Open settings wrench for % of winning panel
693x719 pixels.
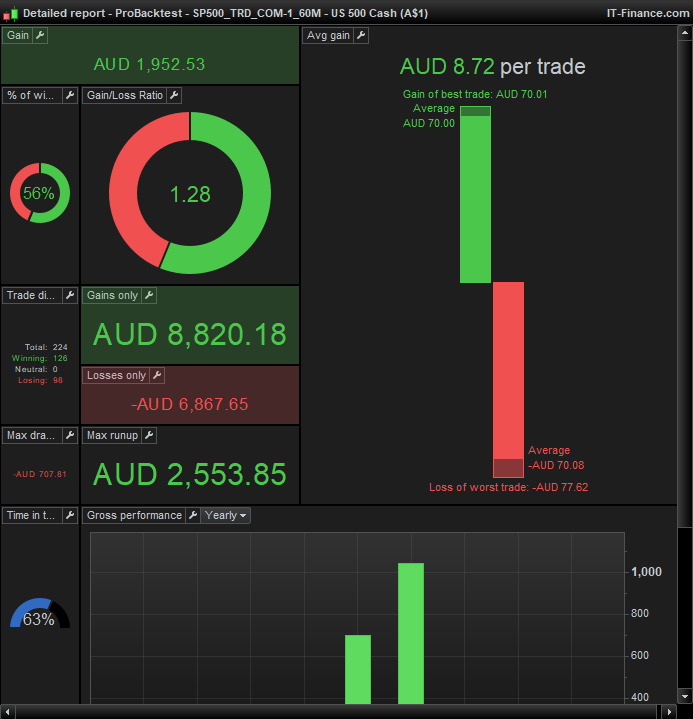point(70,95)
